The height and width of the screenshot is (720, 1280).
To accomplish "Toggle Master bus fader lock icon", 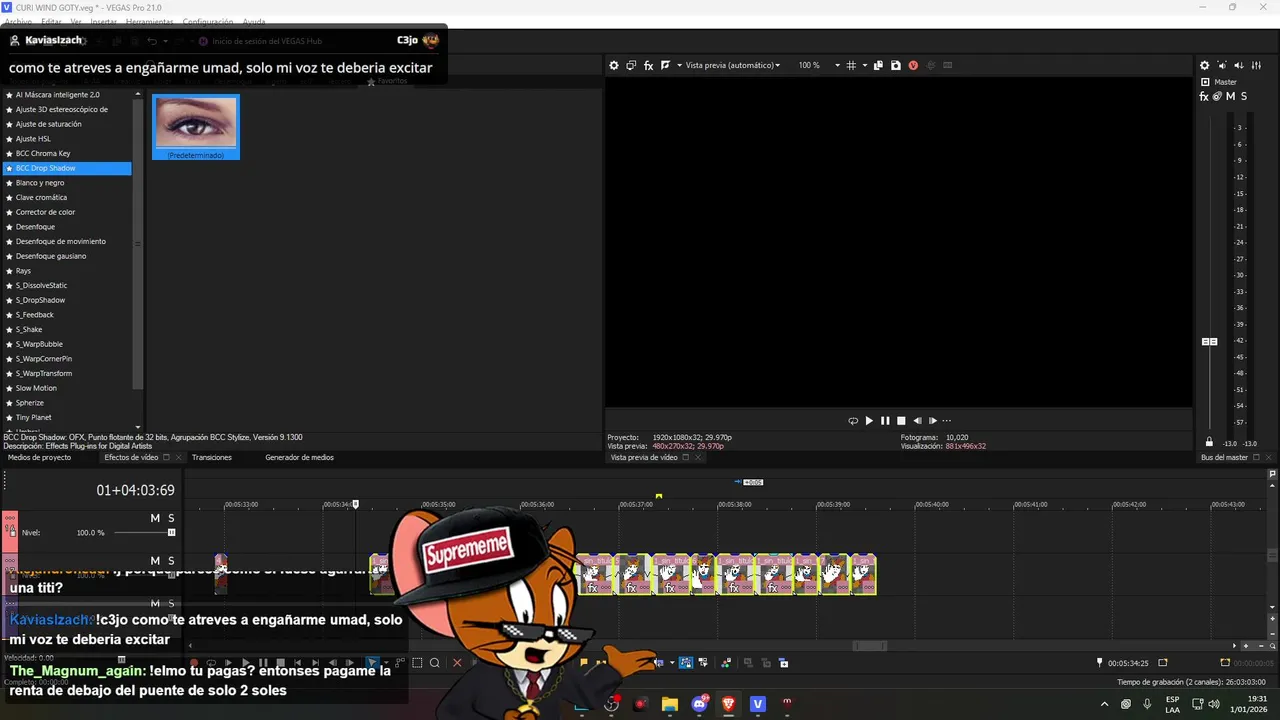I will pyautogui.click(x=1209, y=442).
